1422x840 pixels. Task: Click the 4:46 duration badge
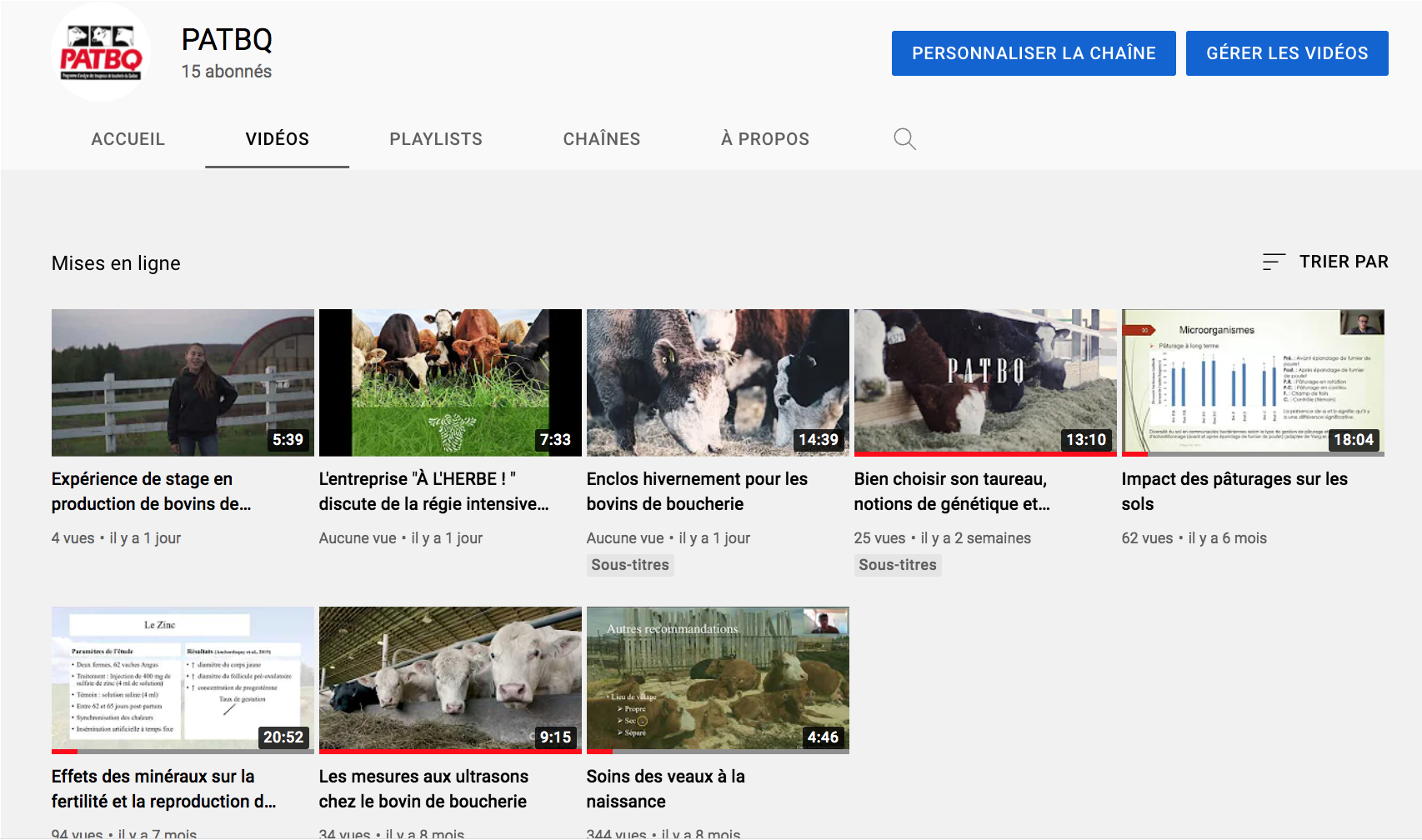point(823,737)
